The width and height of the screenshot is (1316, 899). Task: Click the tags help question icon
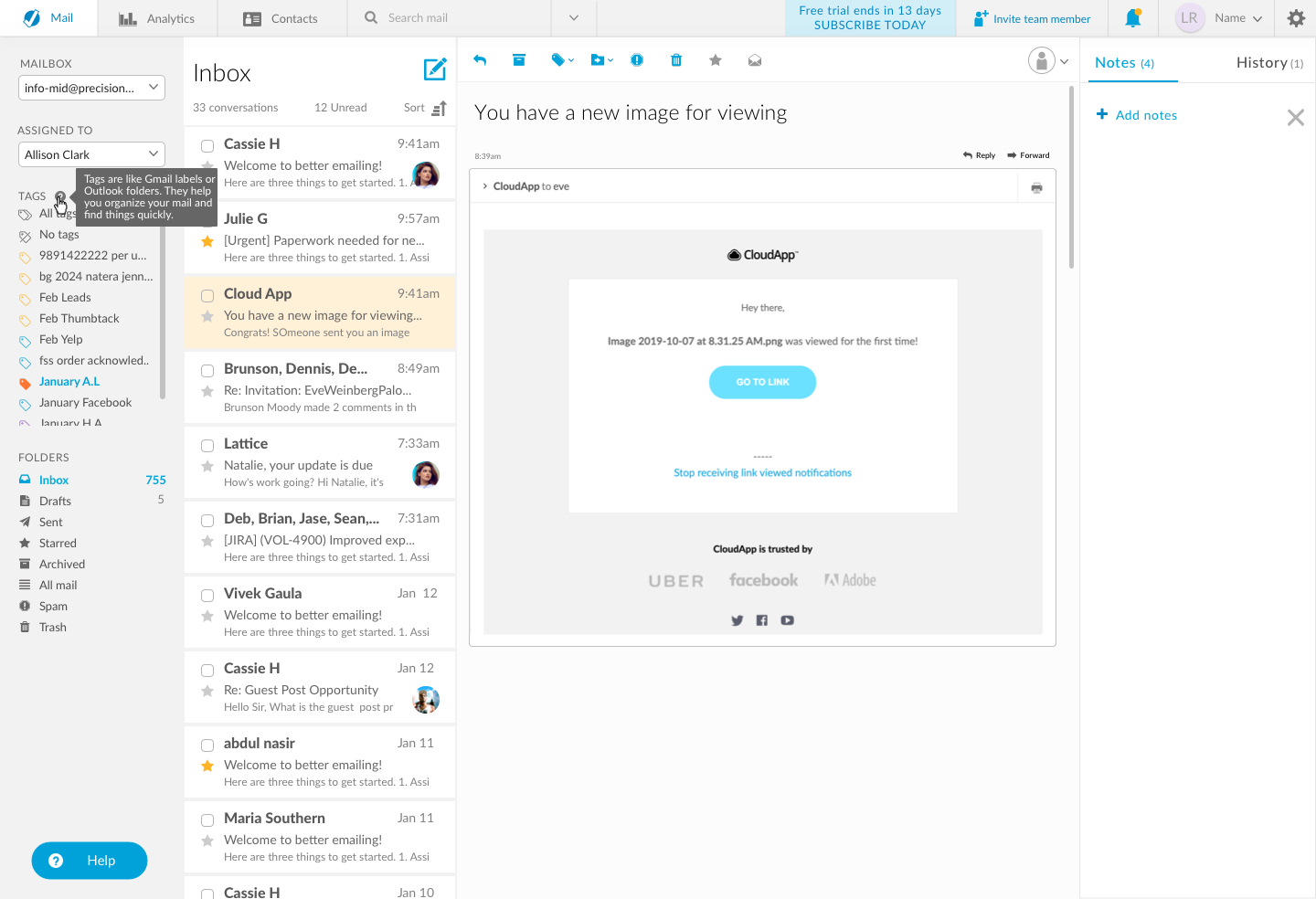tap(60, 196)
